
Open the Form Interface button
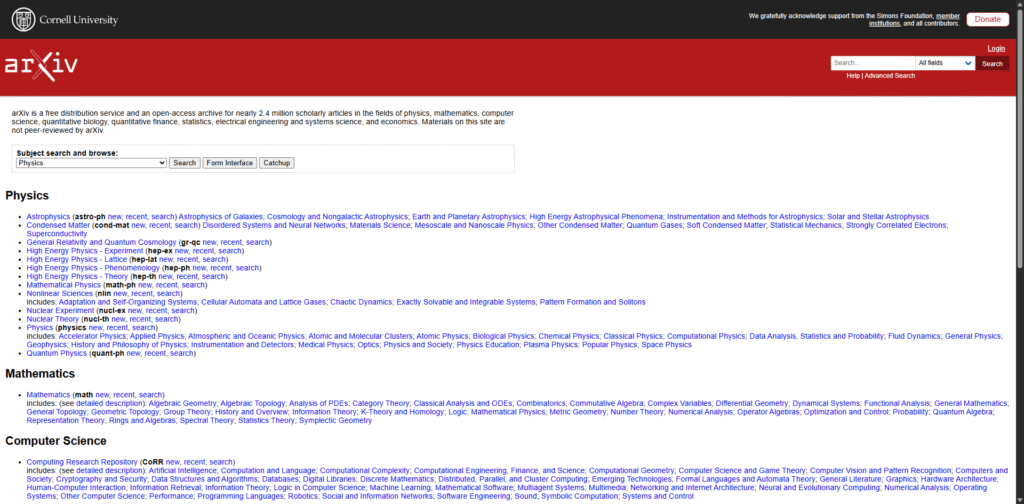(x=229, y=163)
